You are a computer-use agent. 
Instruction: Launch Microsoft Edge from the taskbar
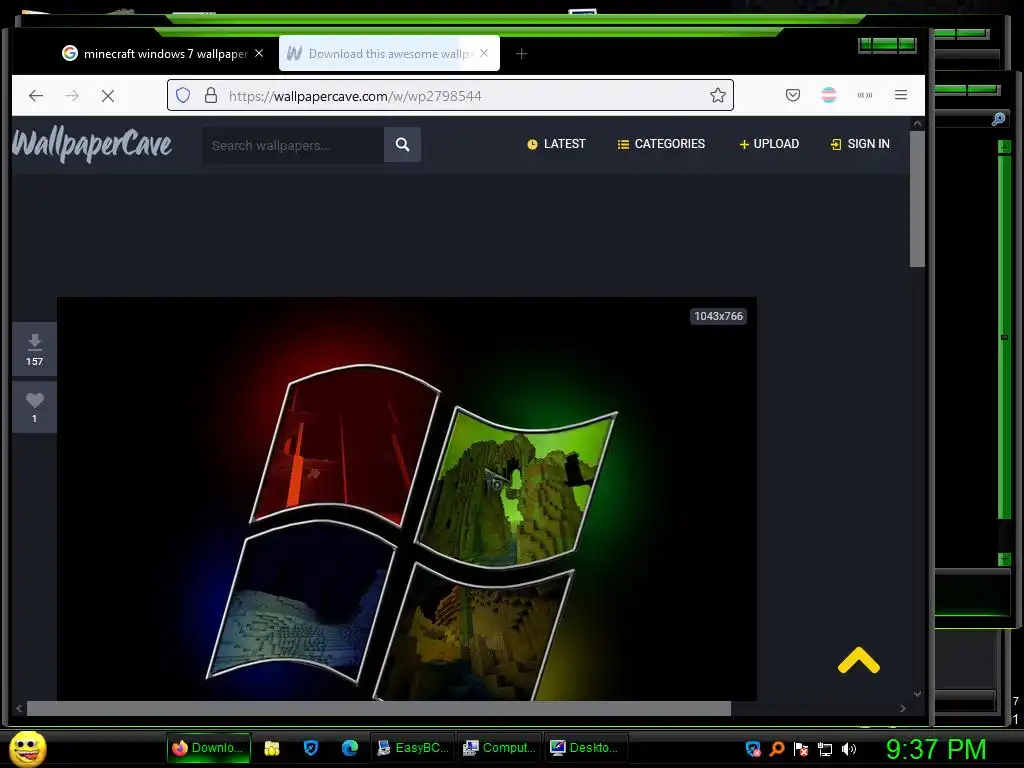349,748
